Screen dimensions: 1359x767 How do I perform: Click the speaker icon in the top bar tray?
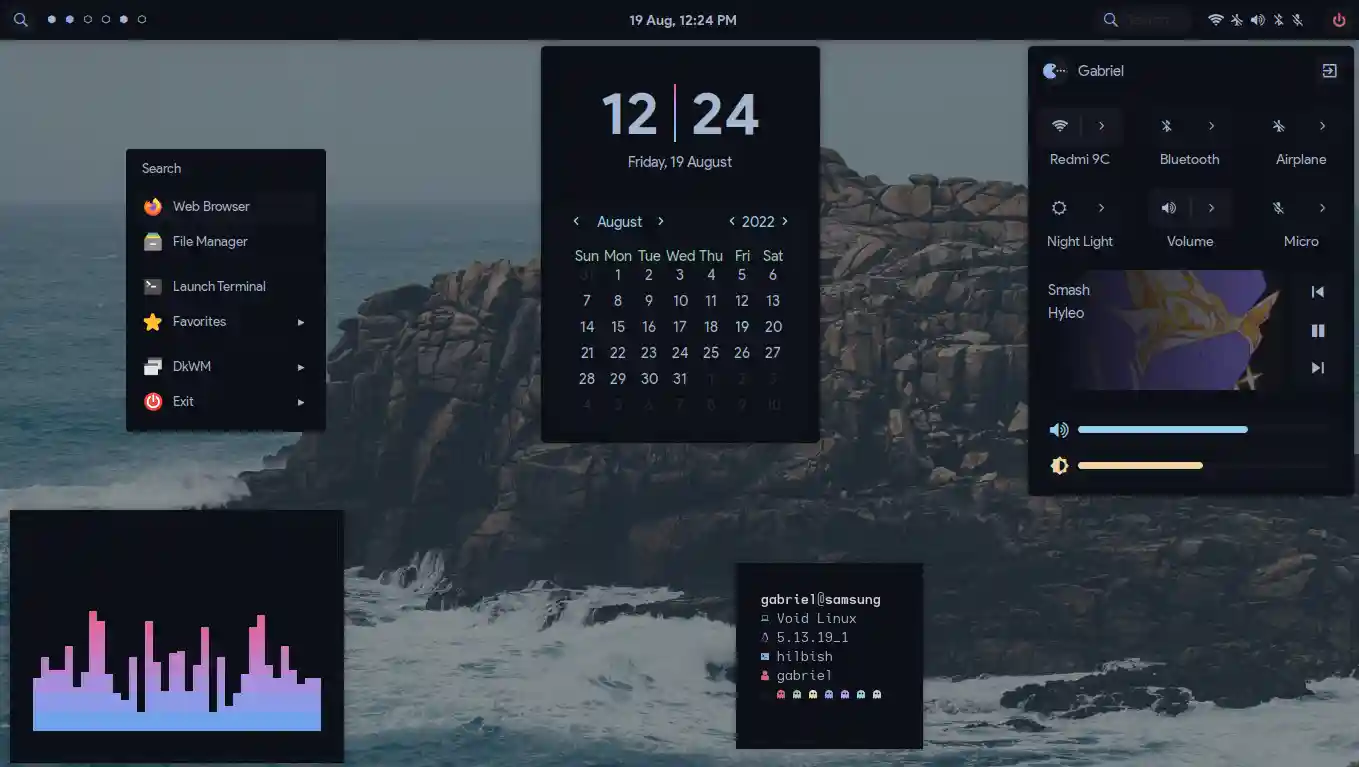[x=1258, y=20]
